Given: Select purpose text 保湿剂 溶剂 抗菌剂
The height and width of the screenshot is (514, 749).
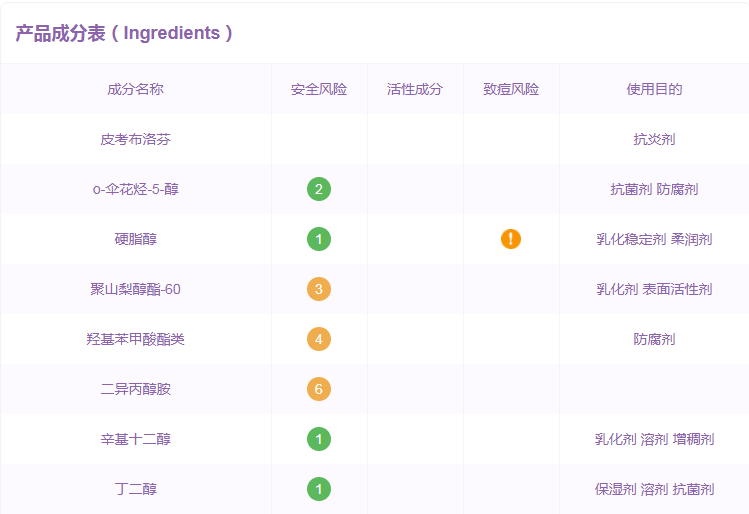Looking at the screenshot, I should click(x=654, y=489).
